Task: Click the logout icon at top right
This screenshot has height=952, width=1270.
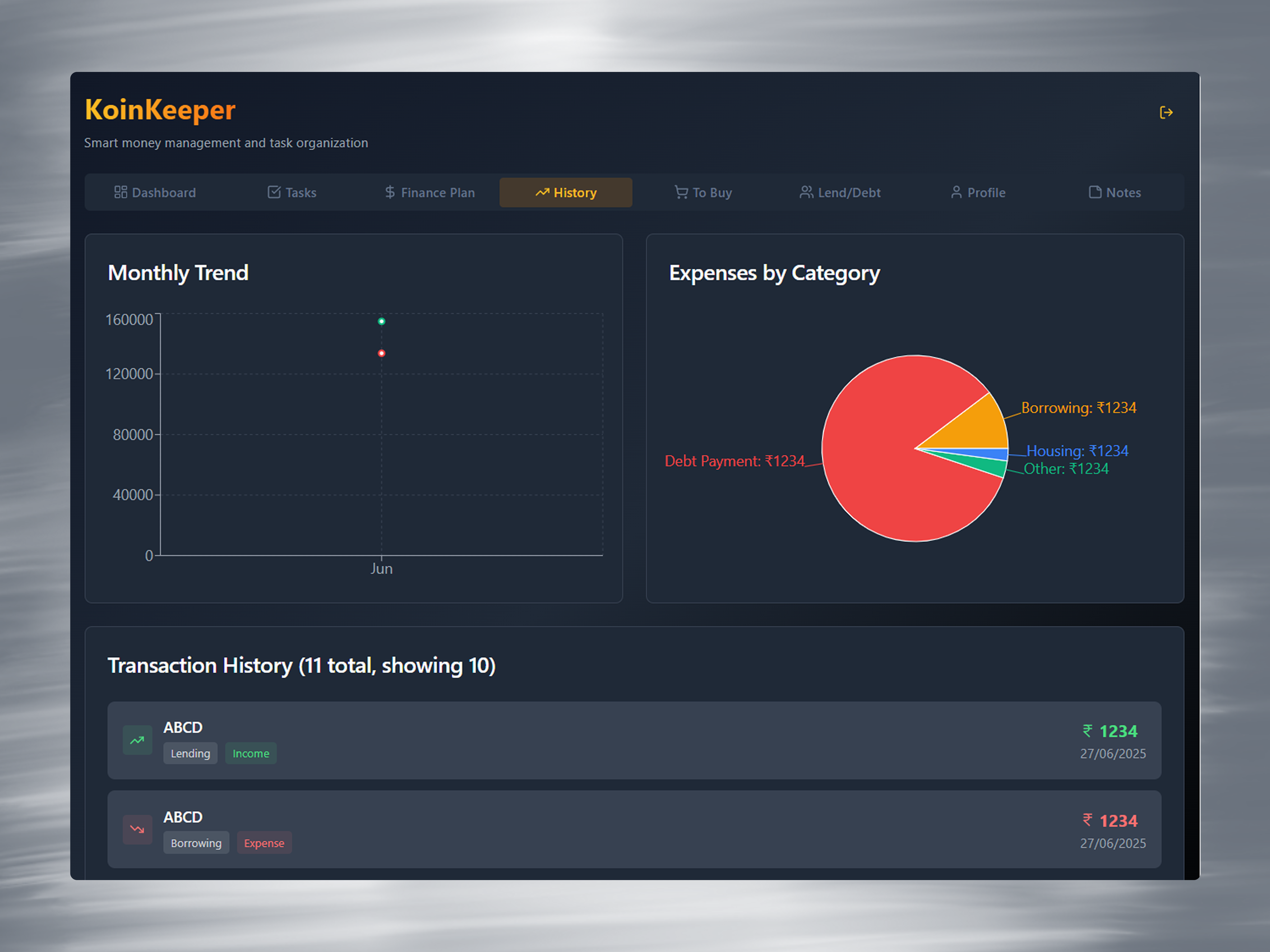Action: click(1165, 112)
